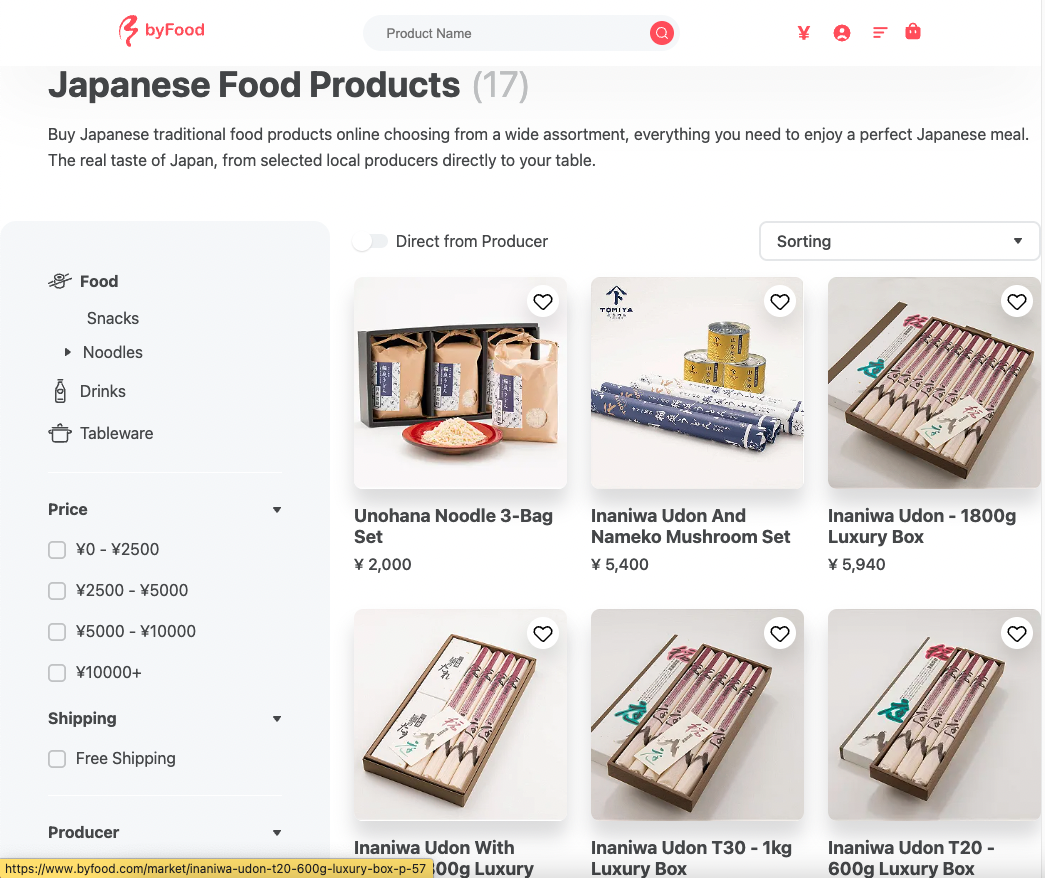The width and height of the screenshot is (1045, 878).
Task: Open the header menu lines icon
Action: pos(880,33)
